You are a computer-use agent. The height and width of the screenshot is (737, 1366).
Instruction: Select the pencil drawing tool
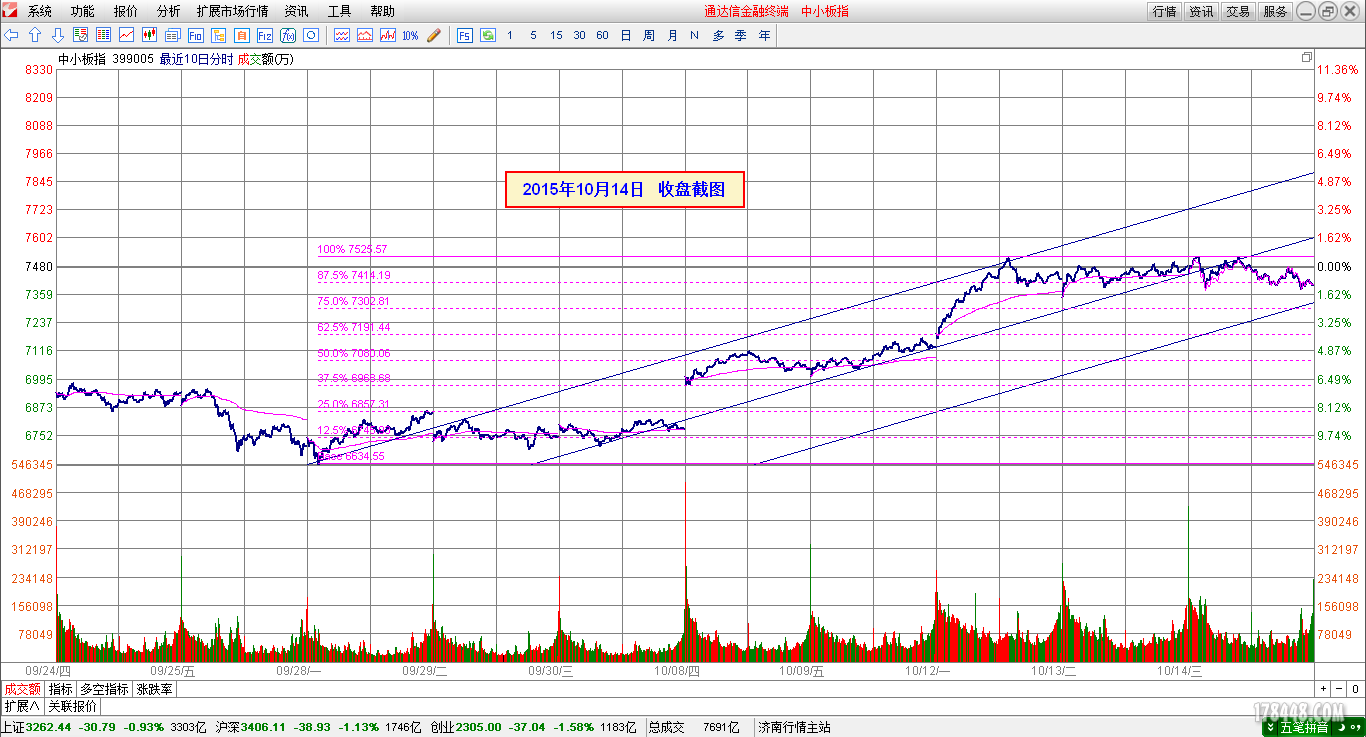(x=433, y=35)
